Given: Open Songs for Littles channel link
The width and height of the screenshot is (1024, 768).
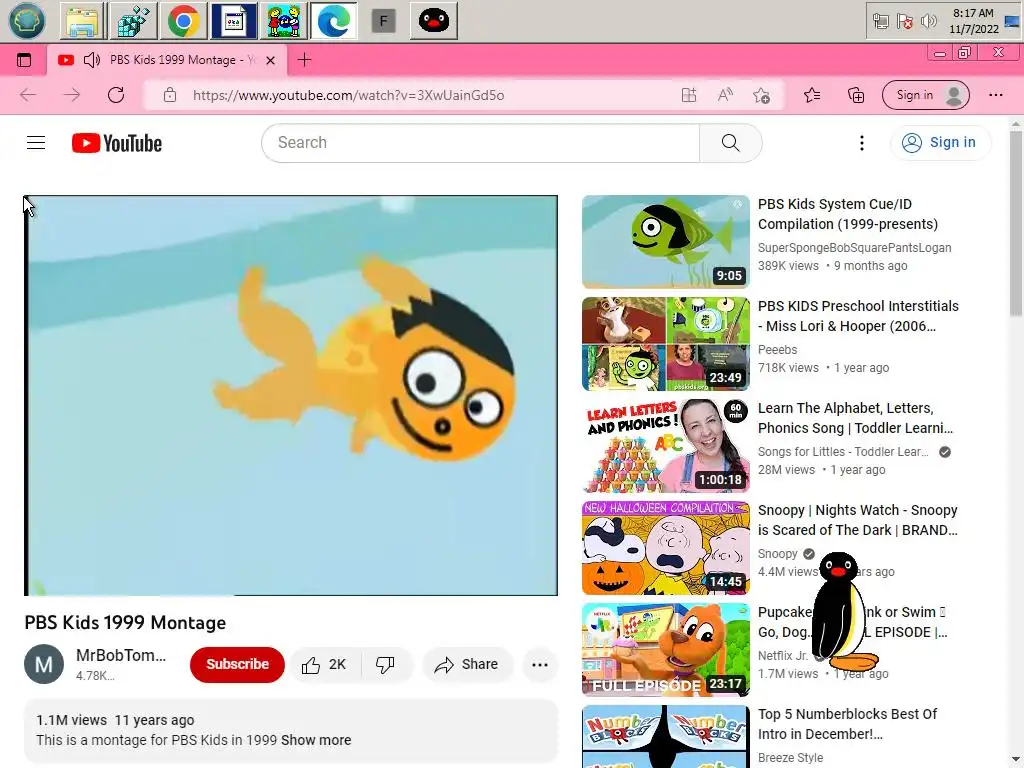Looking at the screenshot, I should click(x=842, y=451).
